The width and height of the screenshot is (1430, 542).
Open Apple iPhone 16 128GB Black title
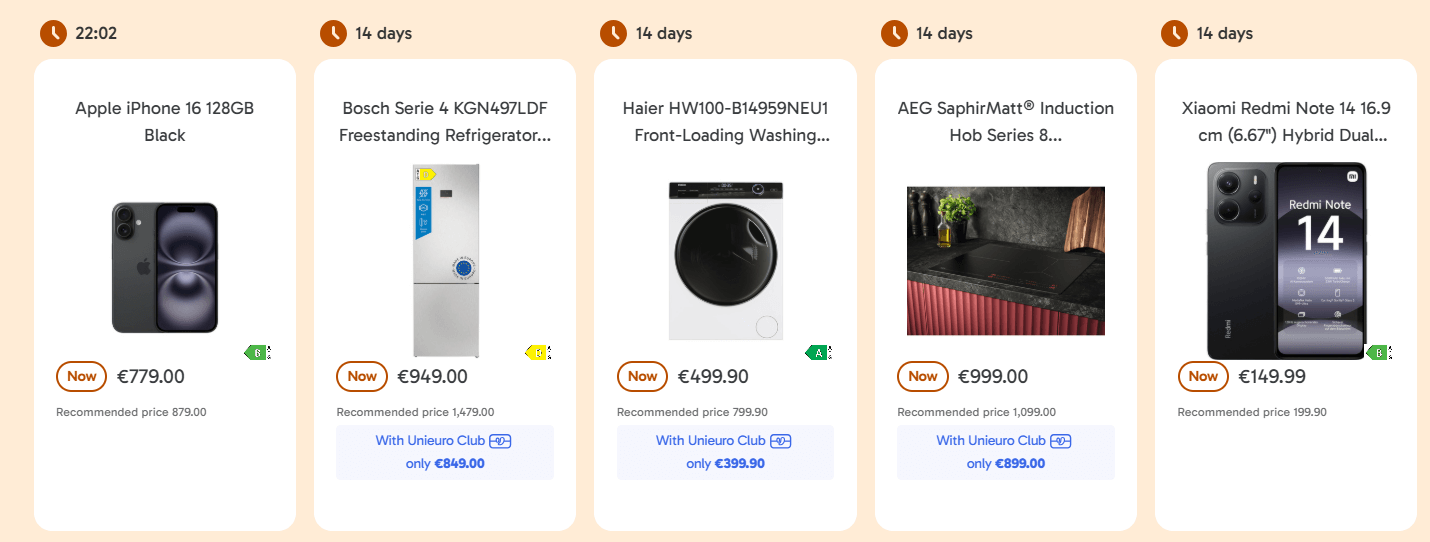point(165,122)
